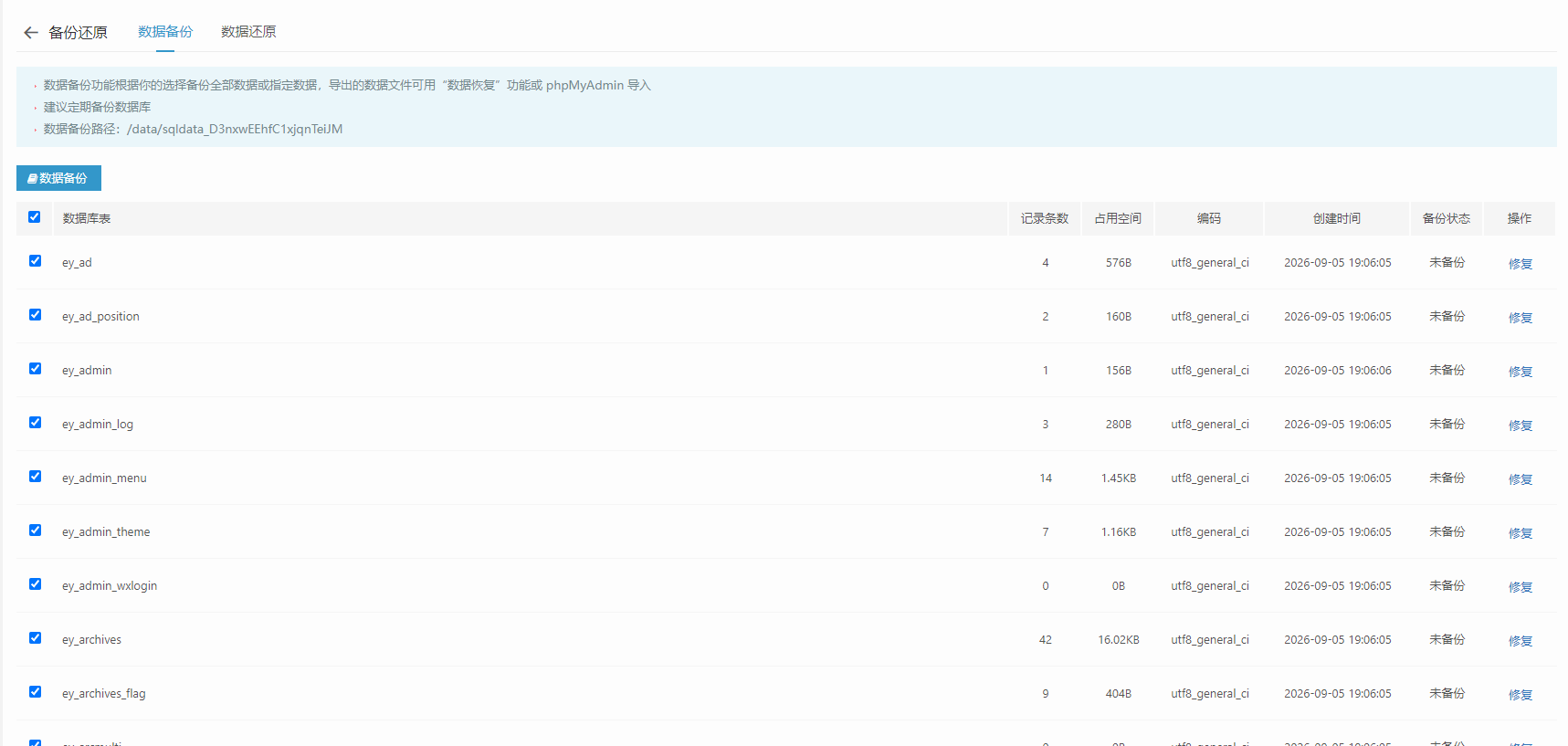This screenshot has height=746, width=1568.
Task: Select the ey_ad_position table name
Action: (x=100, y=317)
